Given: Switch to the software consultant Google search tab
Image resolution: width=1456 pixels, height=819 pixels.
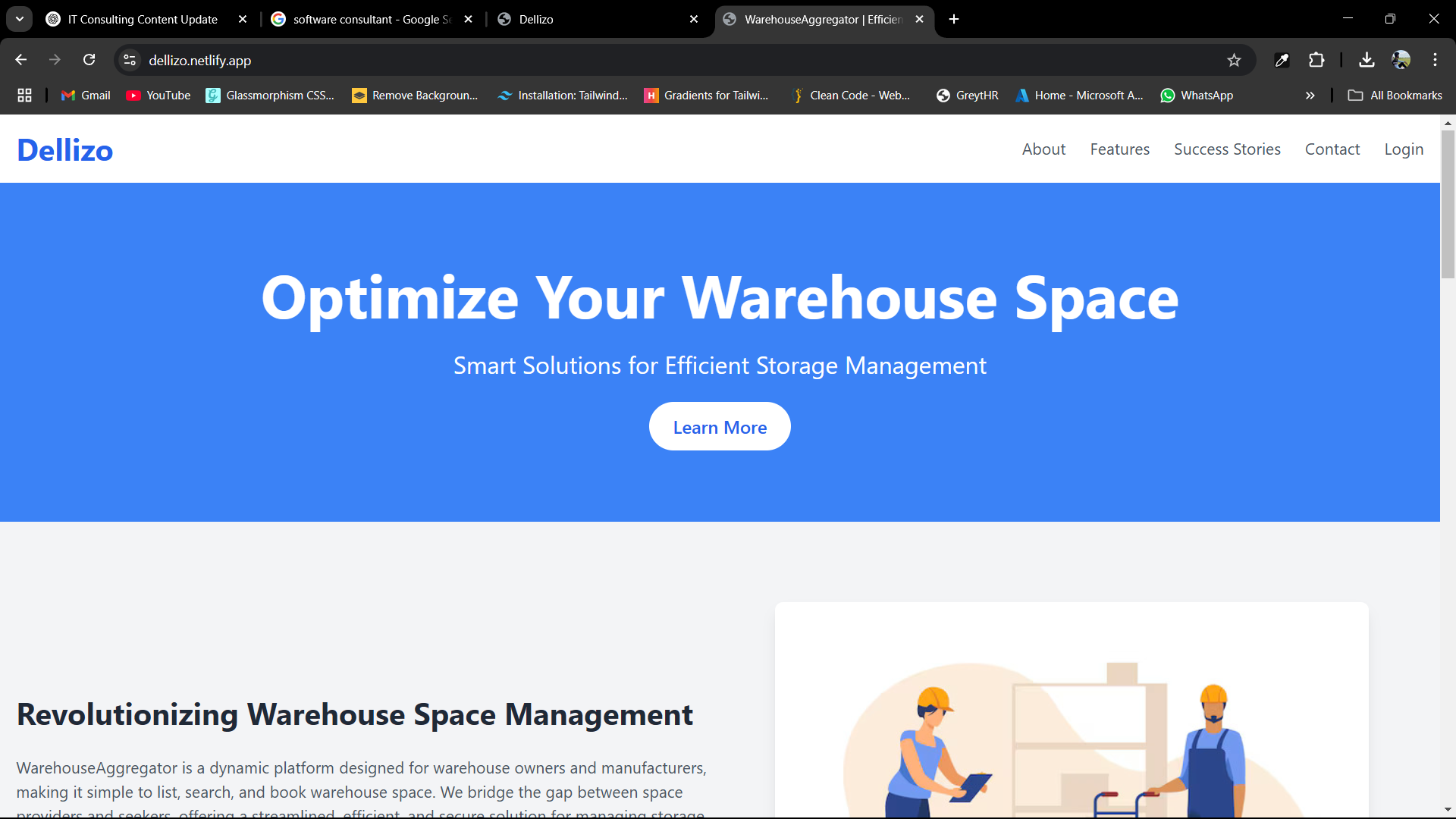Looking at the screenshot, I should (362, 19).
